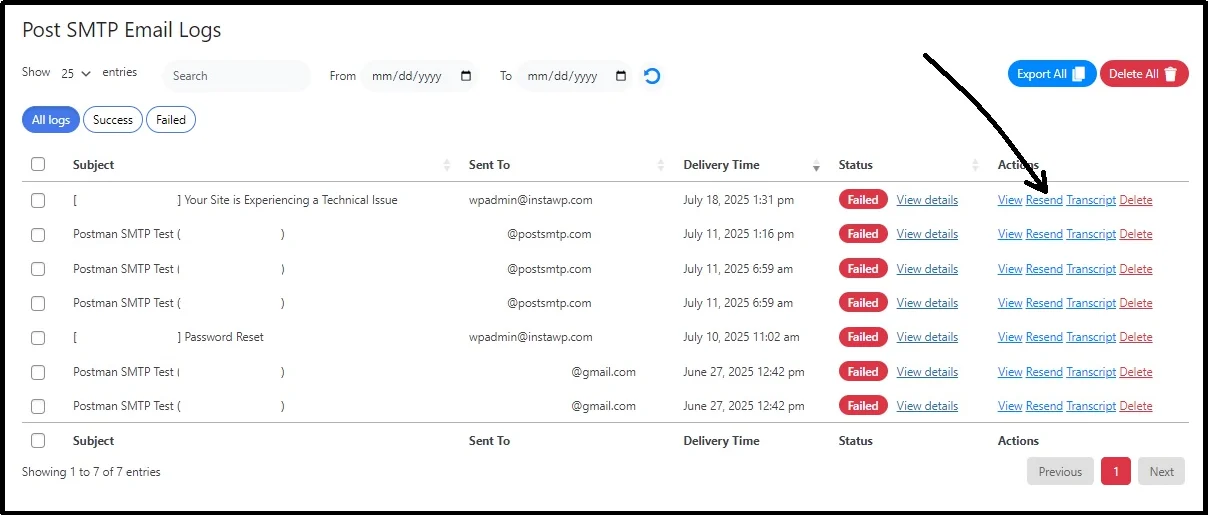The image size is (1208, 515).
Task: Go to the Next page
Action: point(1161,472)
